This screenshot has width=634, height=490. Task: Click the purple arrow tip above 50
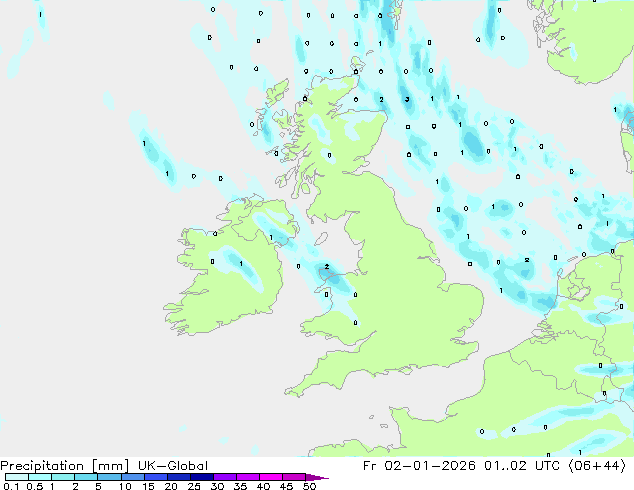tap(317, 477)
